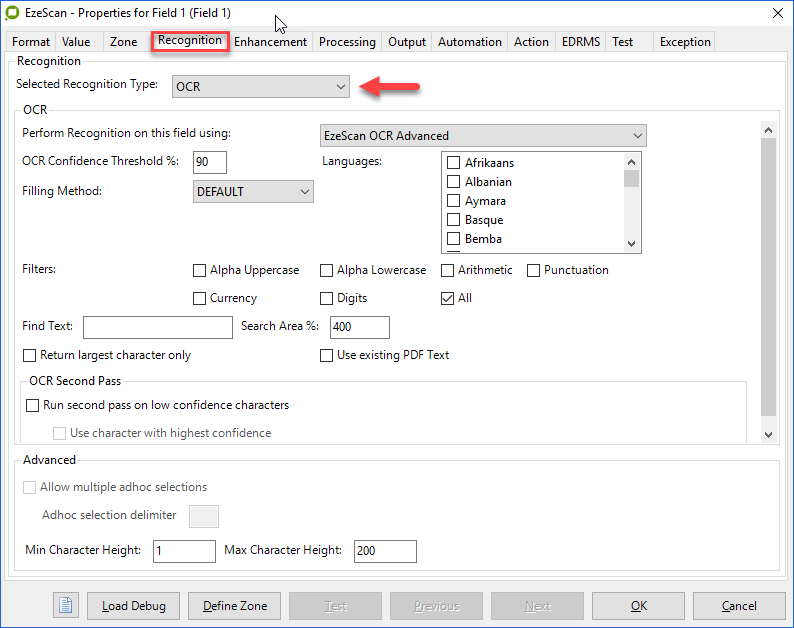Click the document icon button beside Load Debug
This screenshot has height=628, width=794.
(66, 605)
